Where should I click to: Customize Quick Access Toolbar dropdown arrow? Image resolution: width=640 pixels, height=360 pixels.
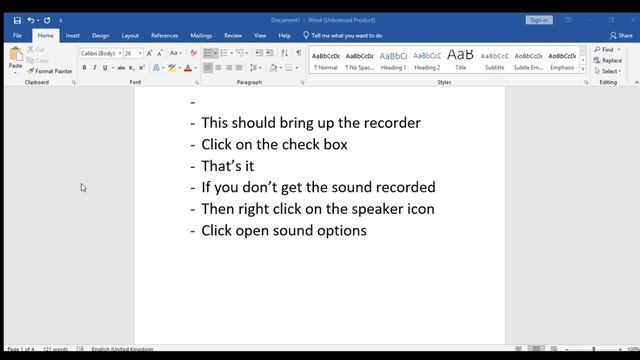60,20
